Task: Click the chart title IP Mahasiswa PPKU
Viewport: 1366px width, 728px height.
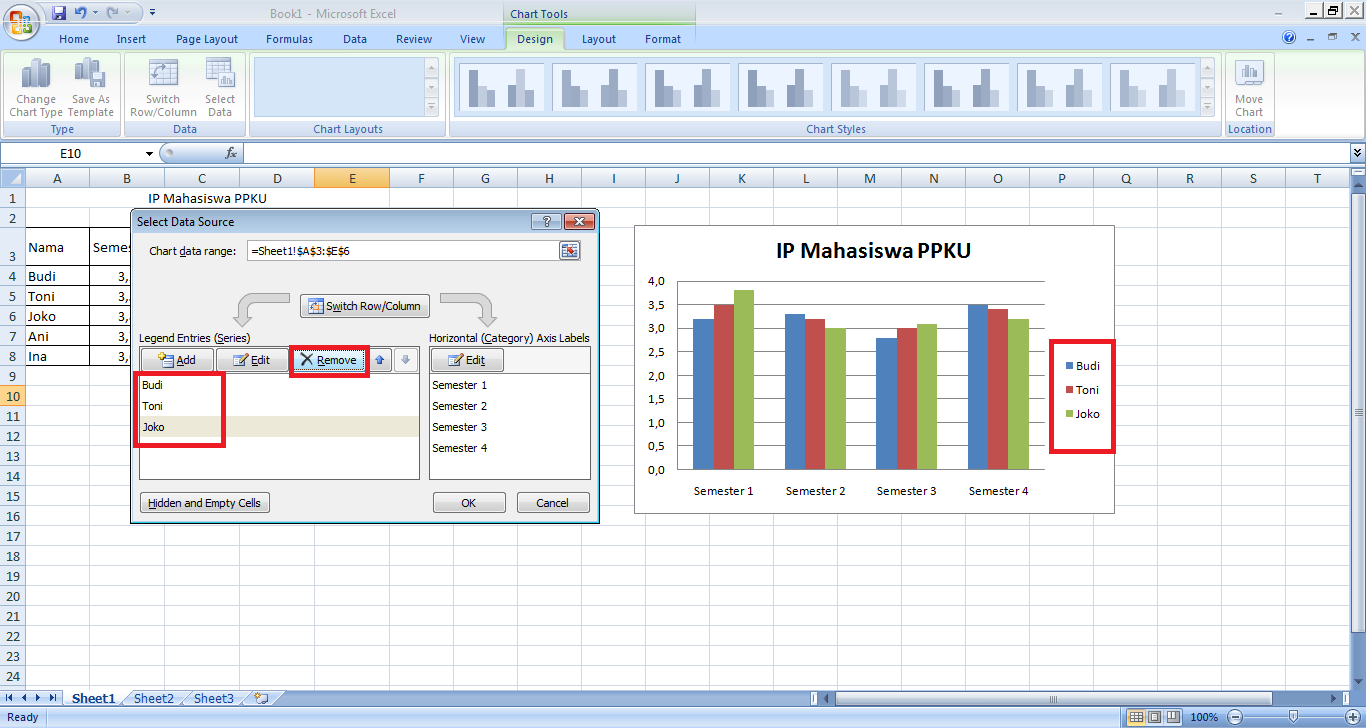Action: [874, 250]
